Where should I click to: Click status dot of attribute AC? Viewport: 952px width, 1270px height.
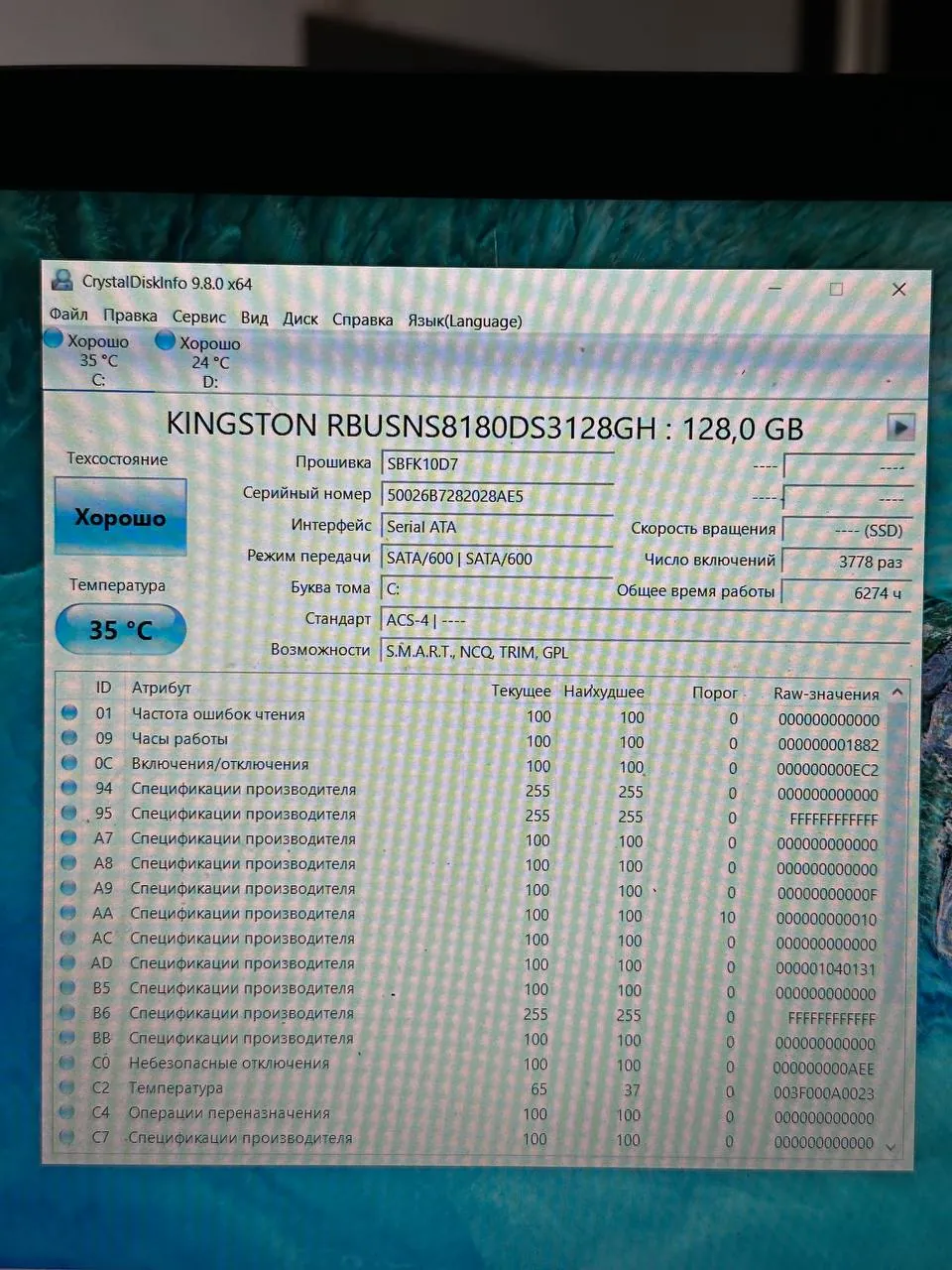point(67,937)
